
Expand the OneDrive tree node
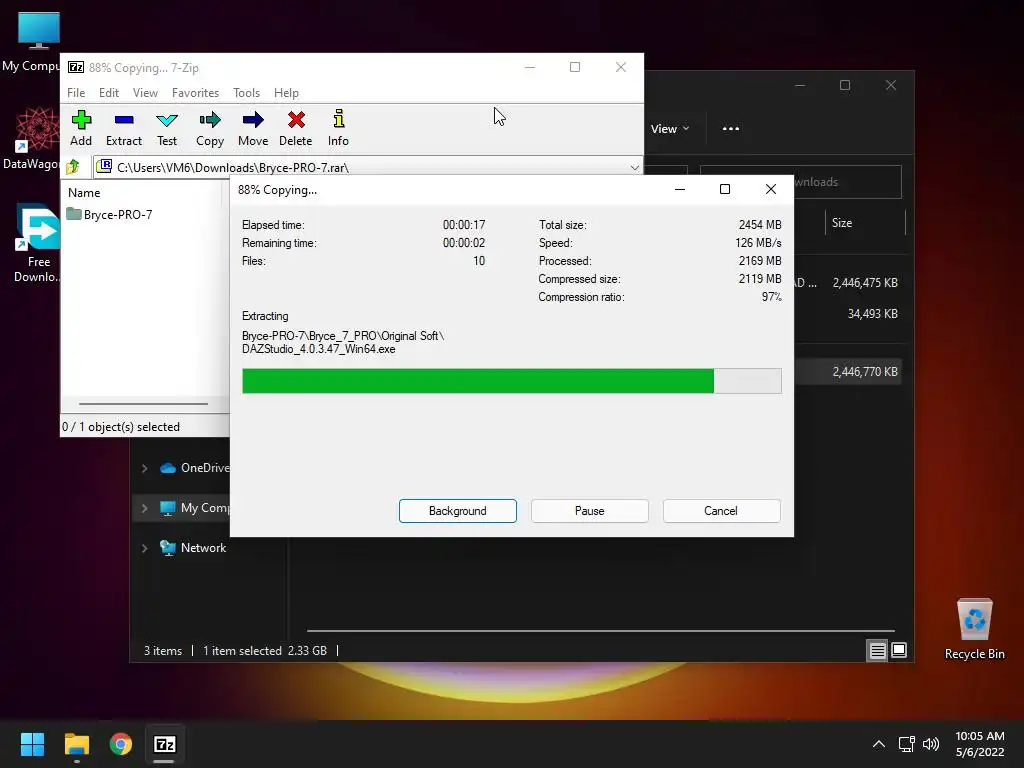[x=144, y=468]
